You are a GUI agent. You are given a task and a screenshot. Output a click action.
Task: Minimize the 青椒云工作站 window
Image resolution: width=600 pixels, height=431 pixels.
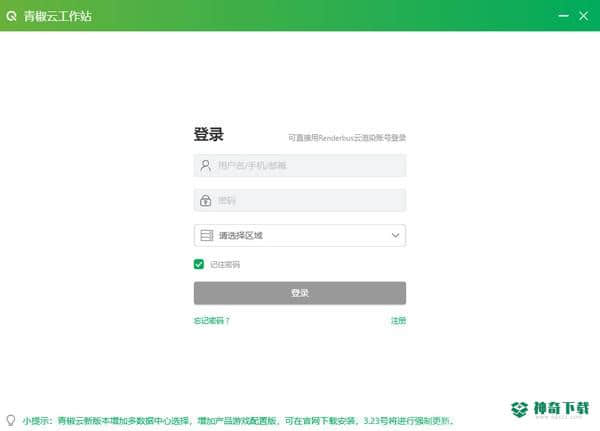click(563, 16)
